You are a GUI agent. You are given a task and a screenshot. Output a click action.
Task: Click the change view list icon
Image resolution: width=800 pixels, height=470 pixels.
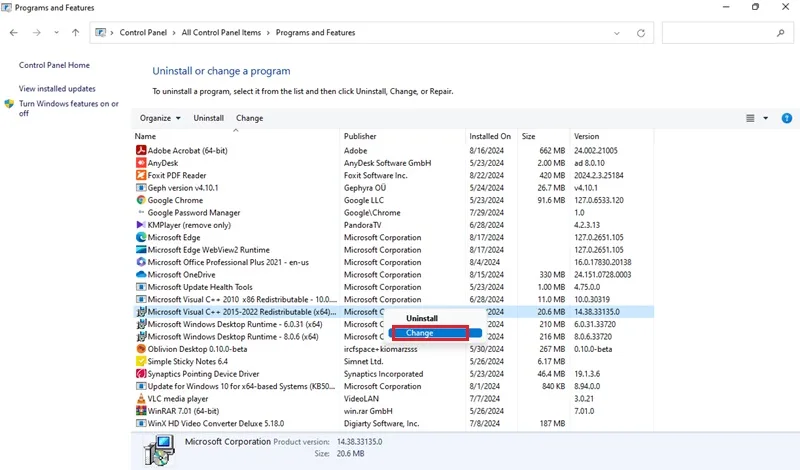pyautogui.click(x=750, y=118)
